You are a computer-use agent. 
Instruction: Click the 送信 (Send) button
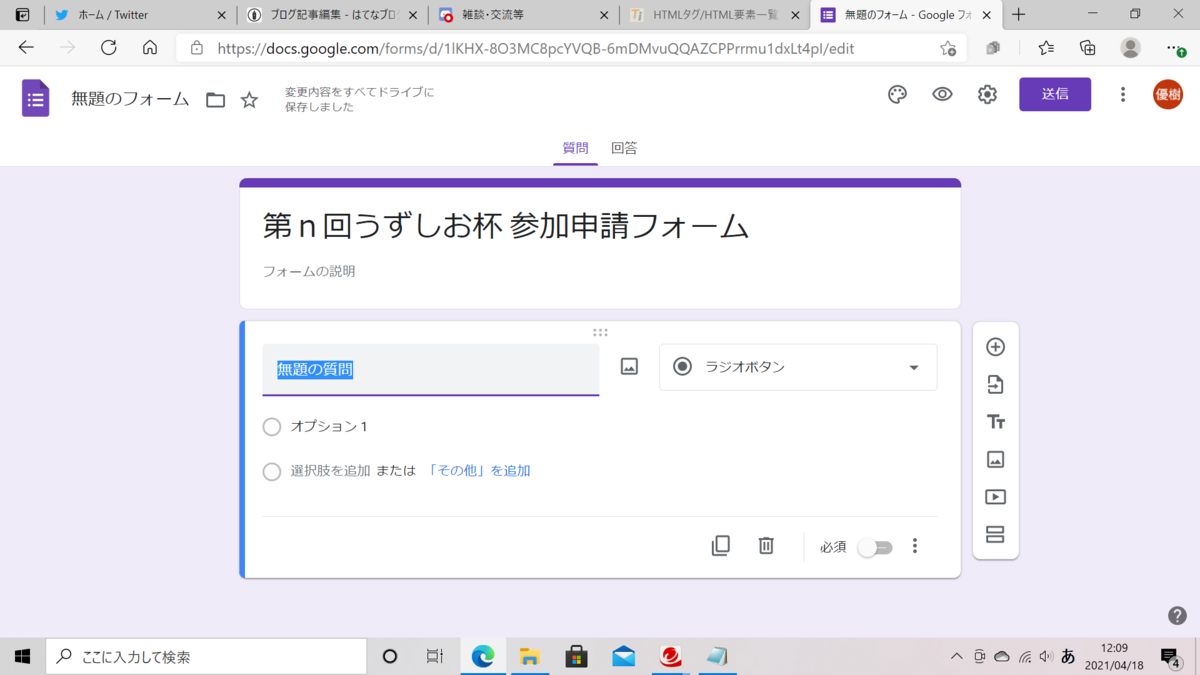[x=1055, y=94]
